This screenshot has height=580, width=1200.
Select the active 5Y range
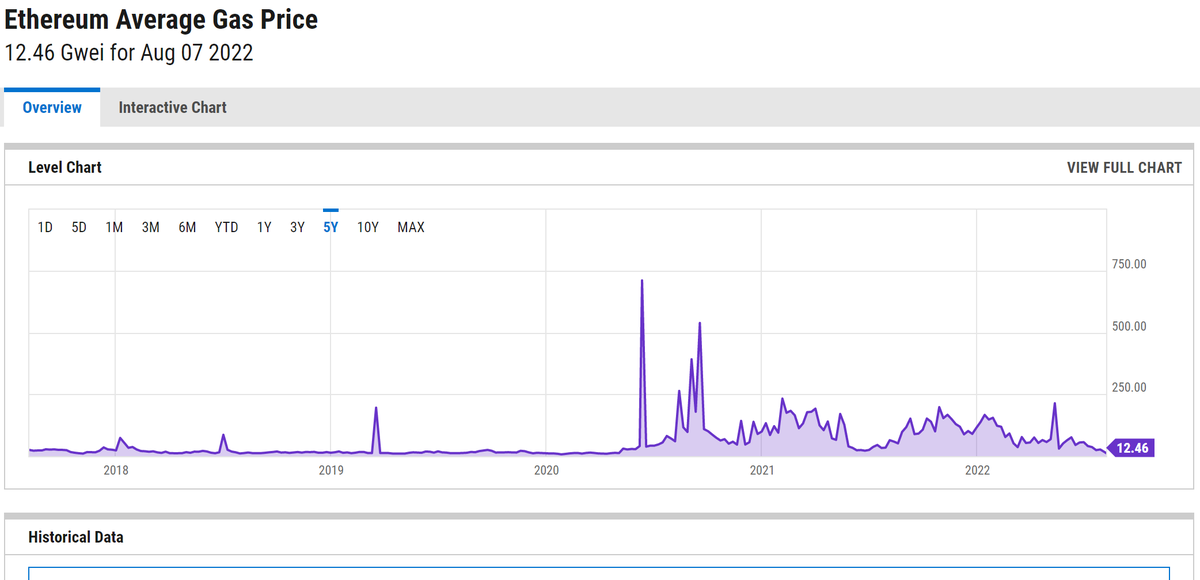click(x=331, y=227)
